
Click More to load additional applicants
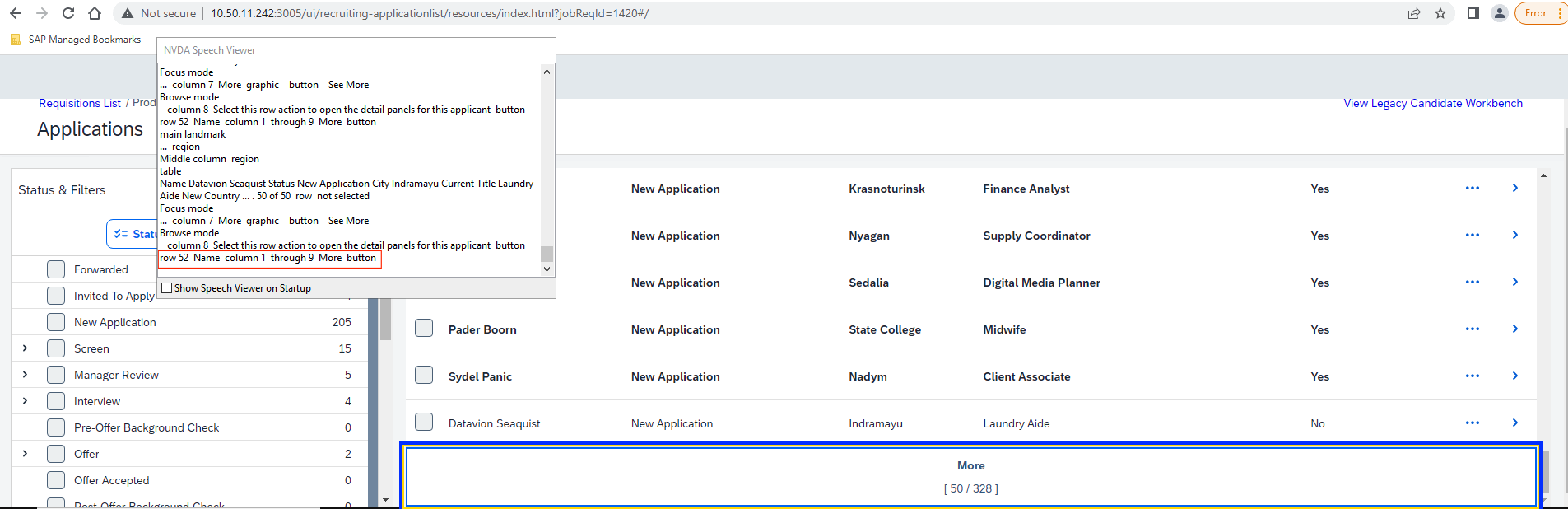[970, 465]
